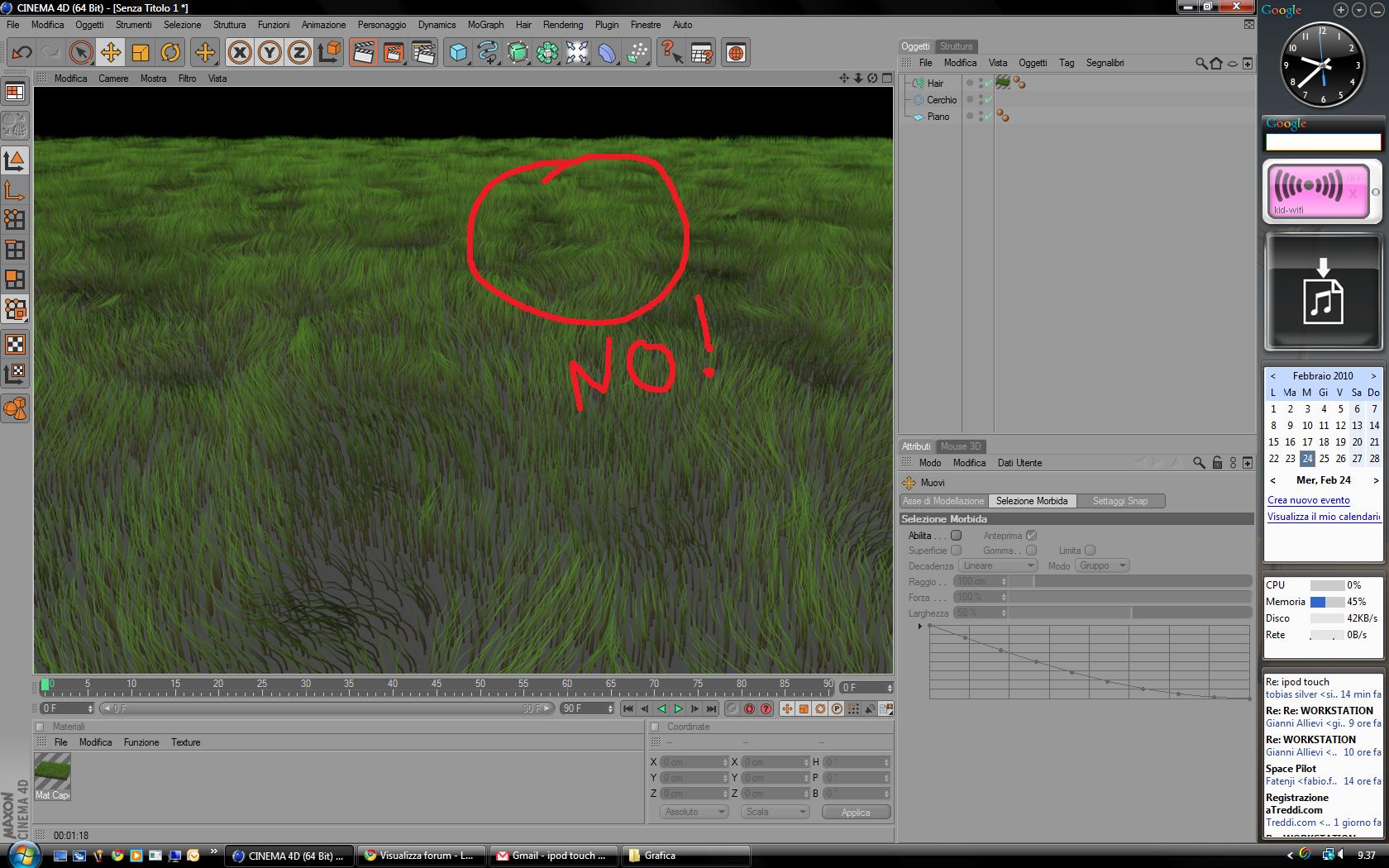Switch to points mode in left palette

pyautogui.click(x=15, y=219)
